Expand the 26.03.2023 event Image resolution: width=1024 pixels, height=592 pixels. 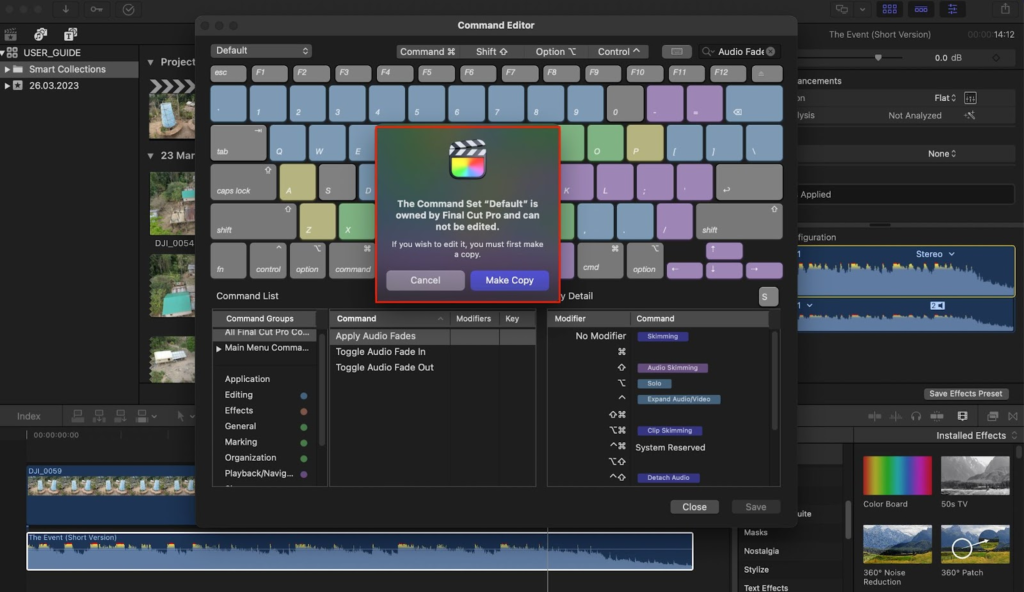click(7, 85)
